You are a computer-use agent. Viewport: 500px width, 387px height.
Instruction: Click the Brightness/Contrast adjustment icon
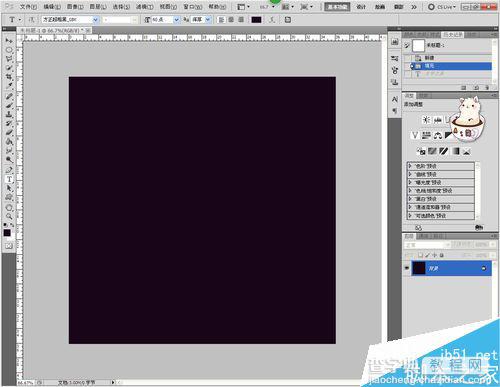tap(426, 120)
